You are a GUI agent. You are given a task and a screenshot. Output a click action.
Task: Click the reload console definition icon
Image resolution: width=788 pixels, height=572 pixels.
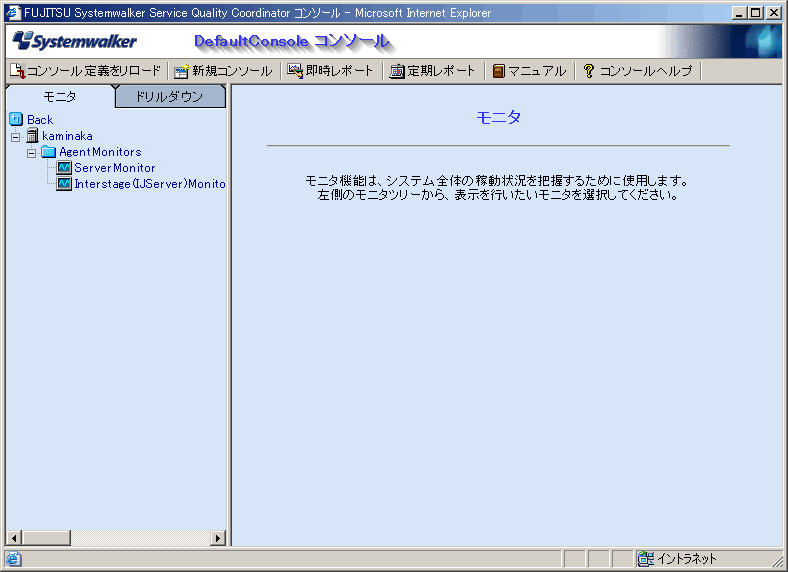(18, 71)
